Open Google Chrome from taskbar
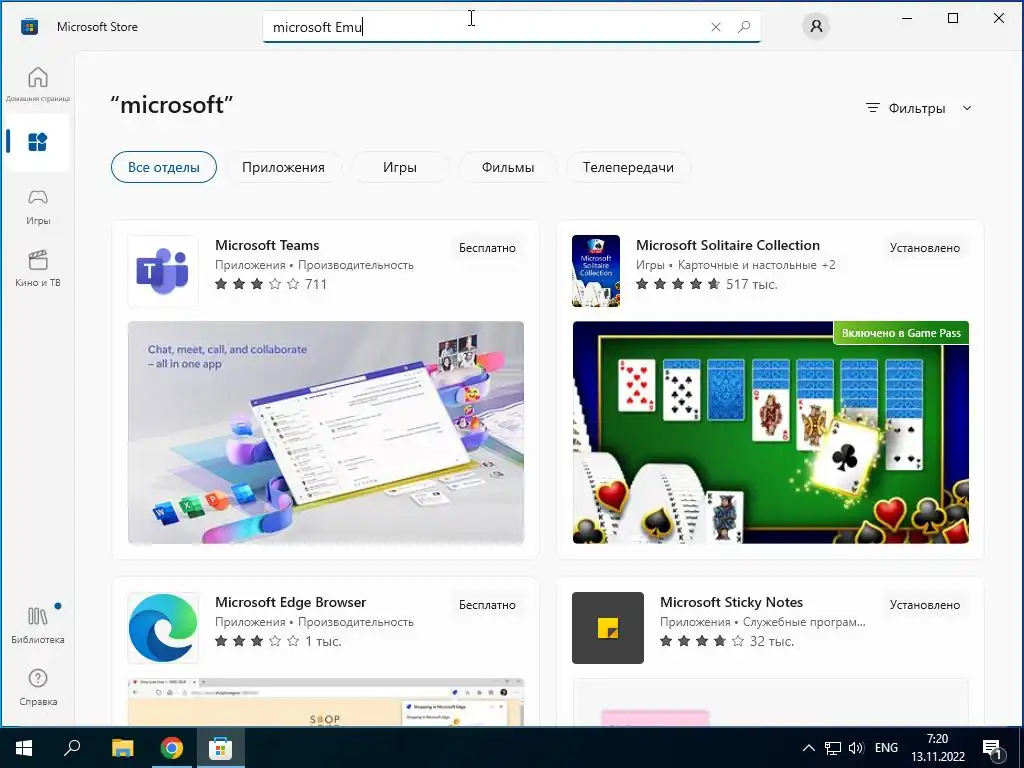The width and height of the screenshot is (1024, 768). (x=172, y=748)
